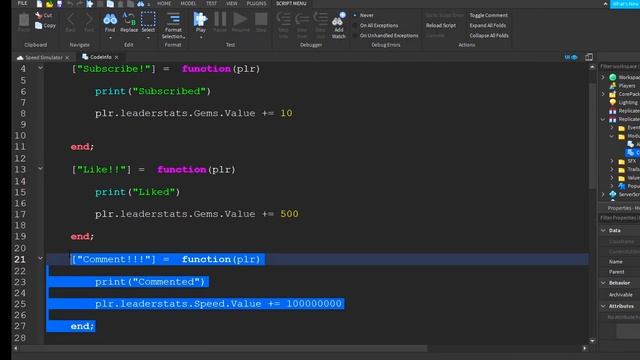Click the Reload Script action
The width and height of the screenshot is (640, 360).
coord(441,25)
